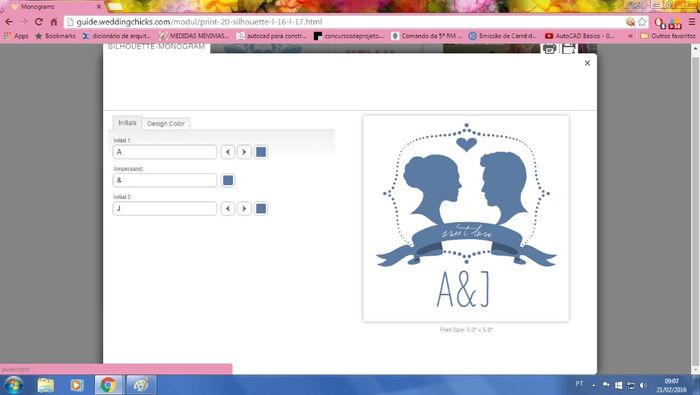700x395 pixels.
Task: Expand the bookmarks overflow chevron
Action: tap(630, 36)
